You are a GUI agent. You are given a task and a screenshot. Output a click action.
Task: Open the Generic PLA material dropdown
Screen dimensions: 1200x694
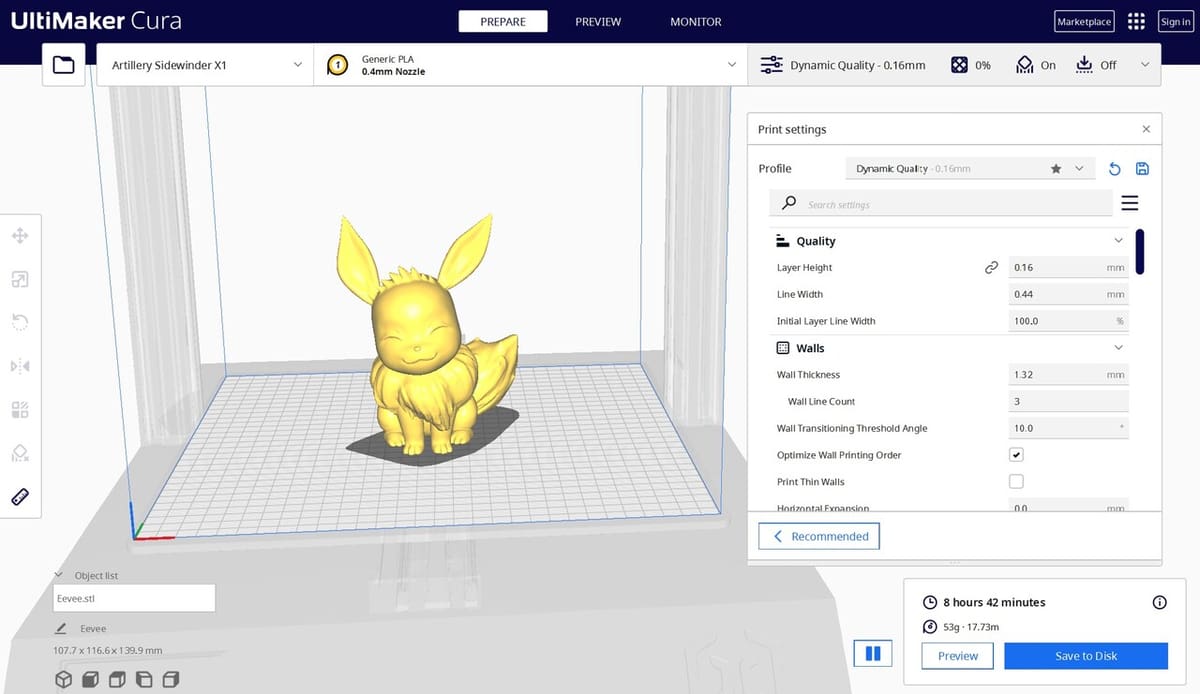pyautogui.click(x=531, y=65)
